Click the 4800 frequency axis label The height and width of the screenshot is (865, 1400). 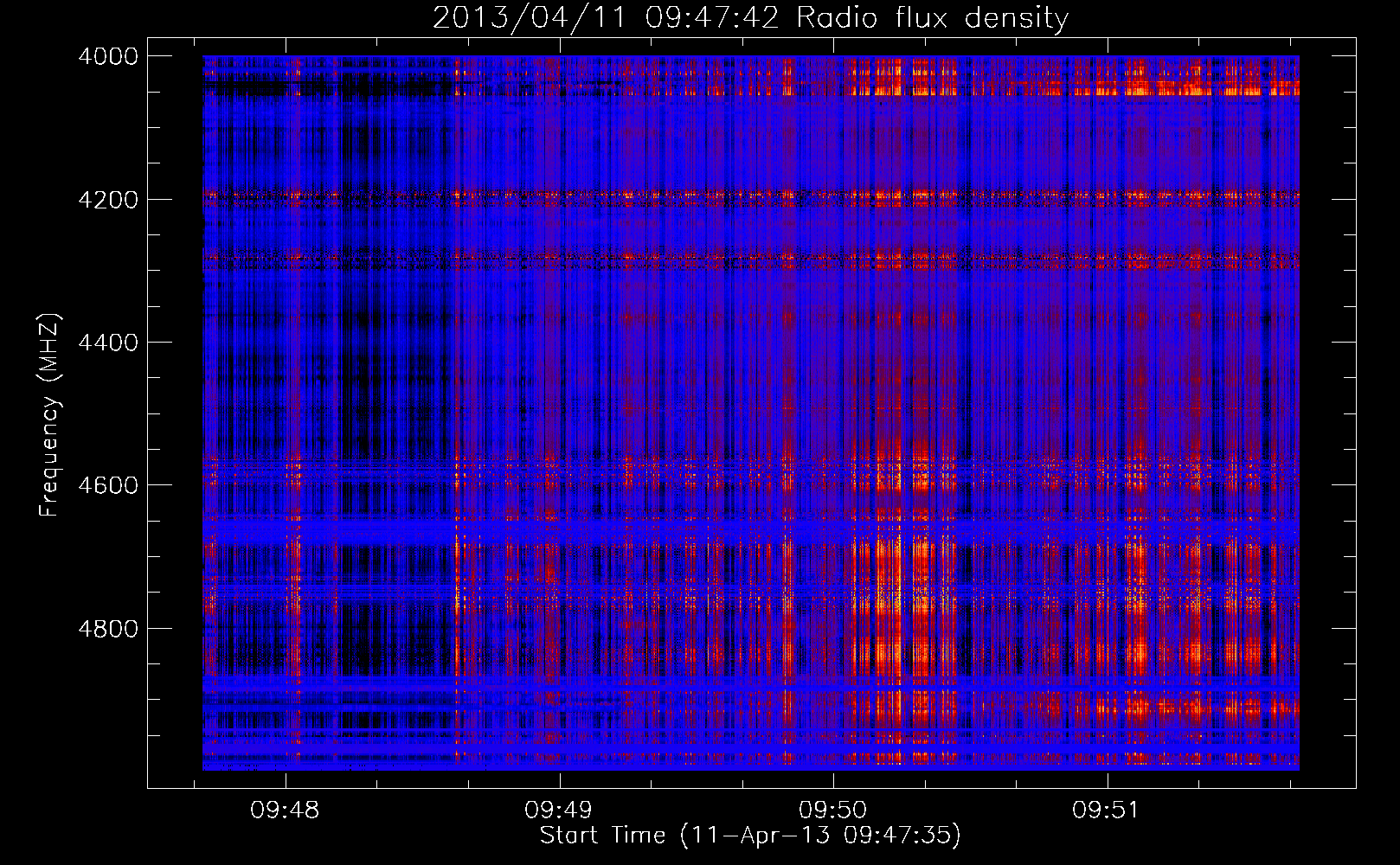(x=108, y=629)
